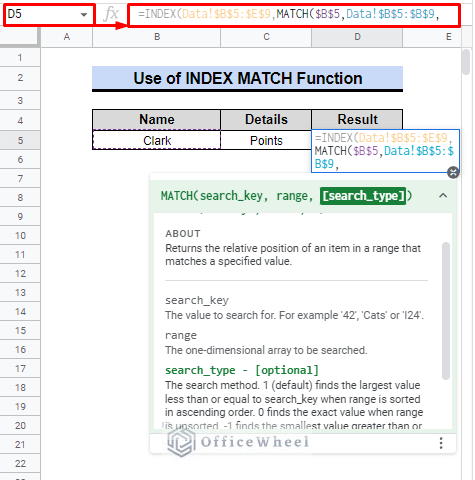Click the highlighted [search_type] argument
The image size is (475, 480).
(x=363, y=196)
